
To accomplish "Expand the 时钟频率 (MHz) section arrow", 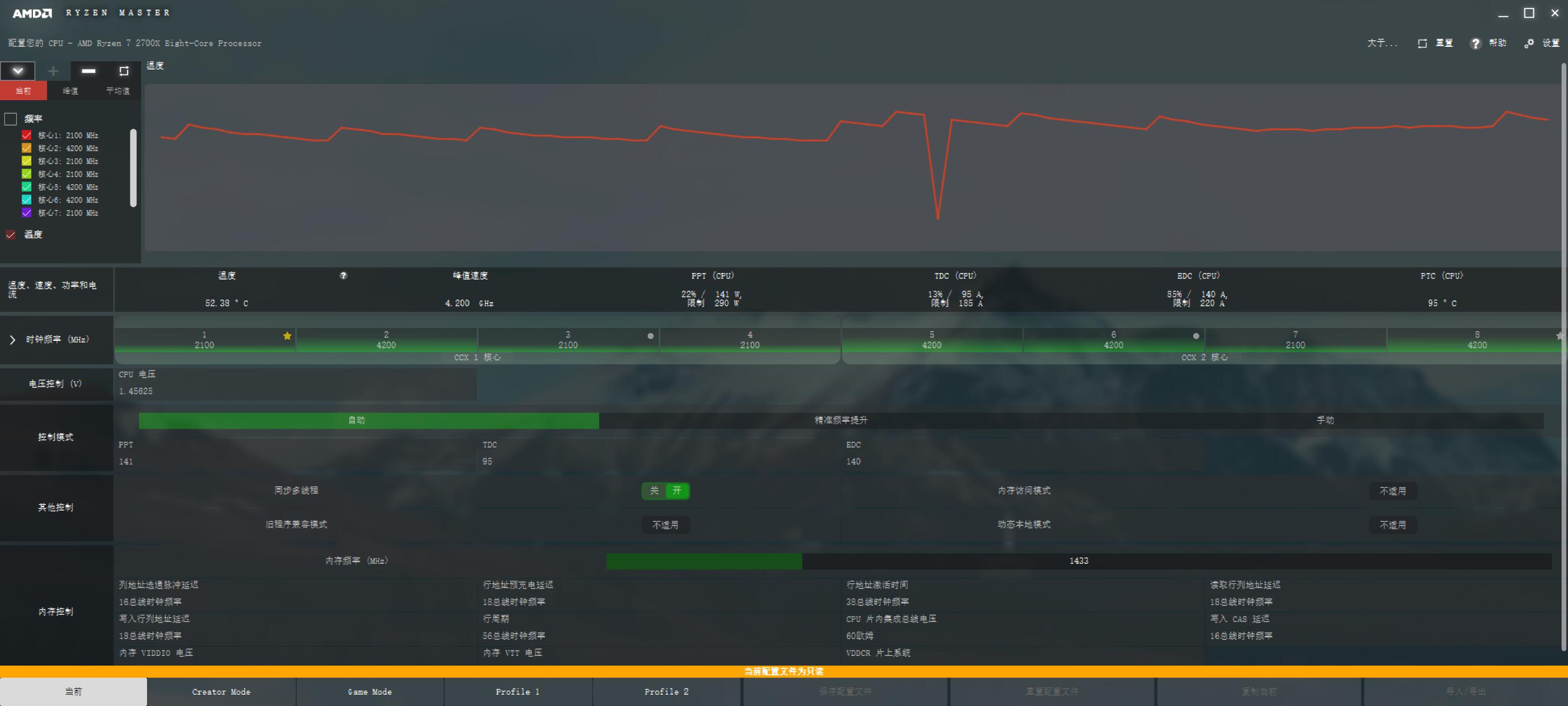I will click(x=12, y=339).
